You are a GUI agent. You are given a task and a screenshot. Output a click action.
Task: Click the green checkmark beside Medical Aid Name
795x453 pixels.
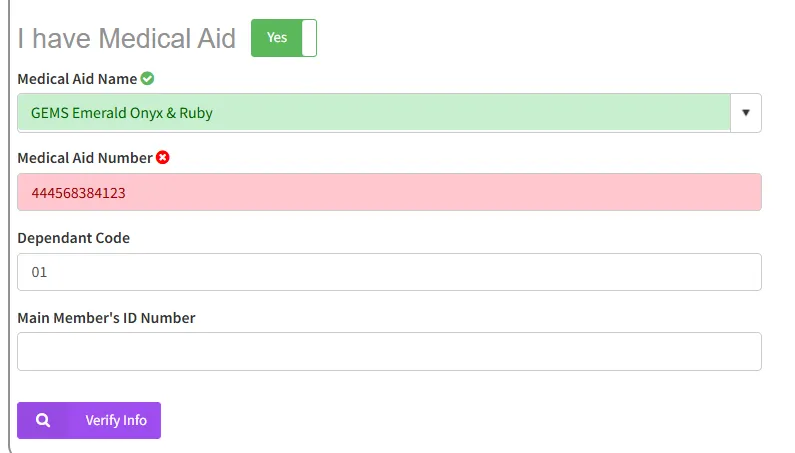pyautogui.click(x=148, y=79)
